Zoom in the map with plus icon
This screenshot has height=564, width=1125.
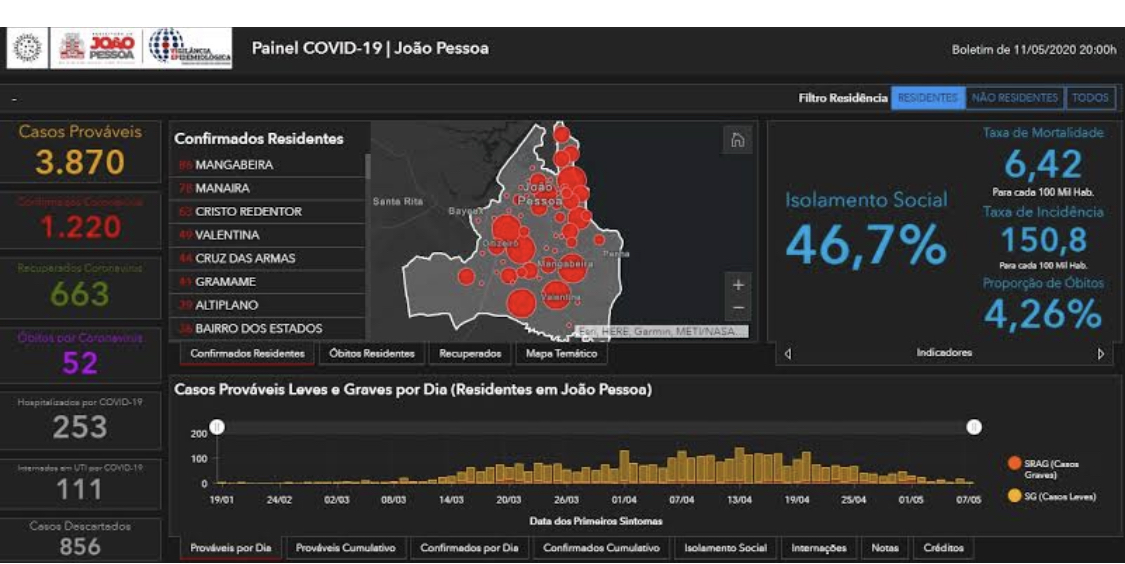738,284
